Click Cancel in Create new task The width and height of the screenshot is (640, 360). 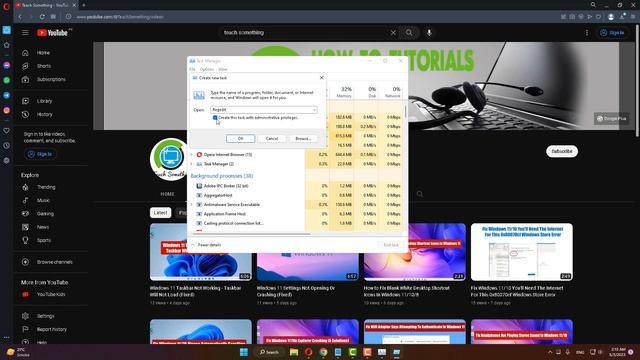click(x=272, y=139)
